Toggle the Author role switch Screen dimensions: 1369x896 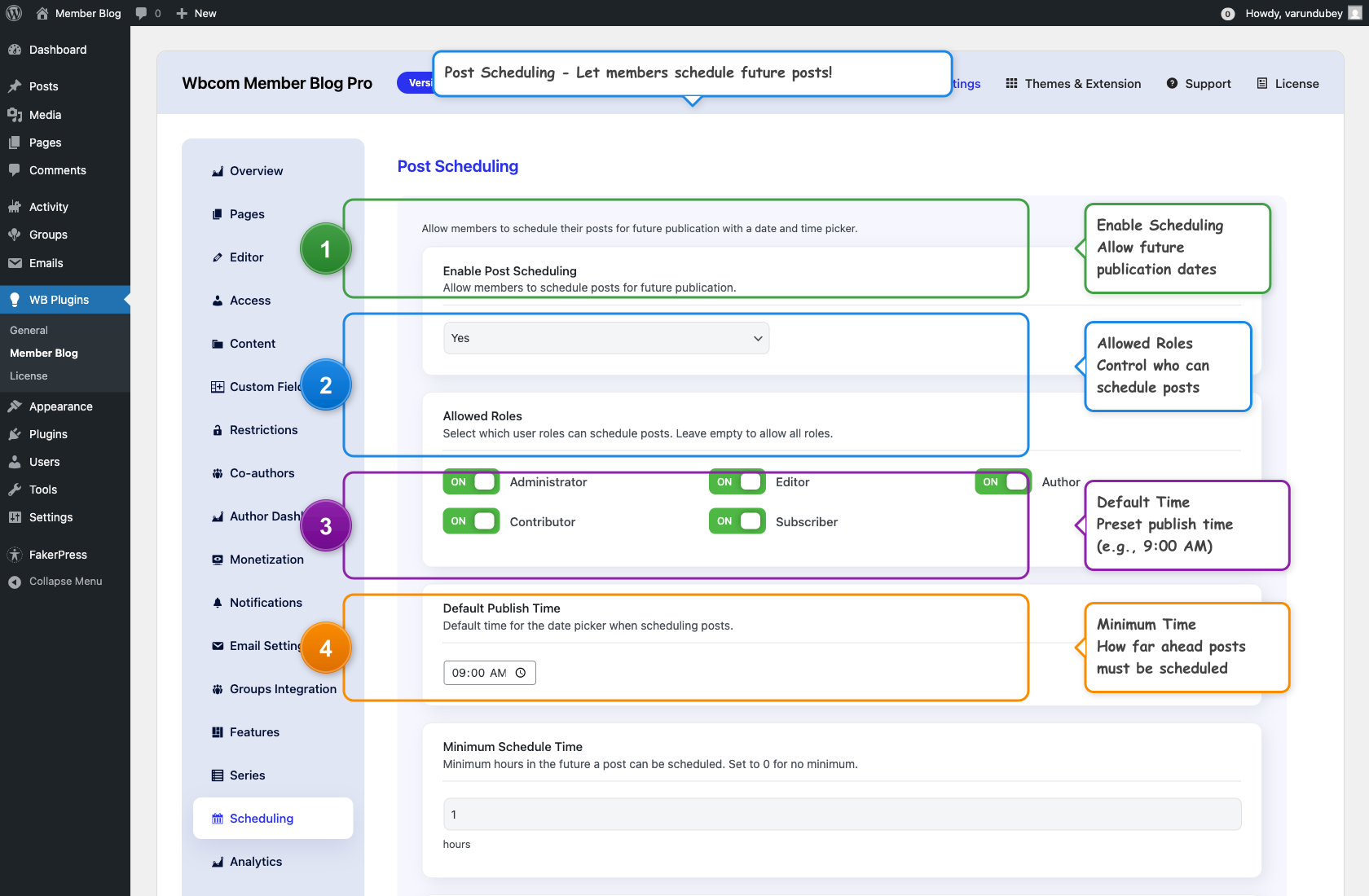(1002, 481)
